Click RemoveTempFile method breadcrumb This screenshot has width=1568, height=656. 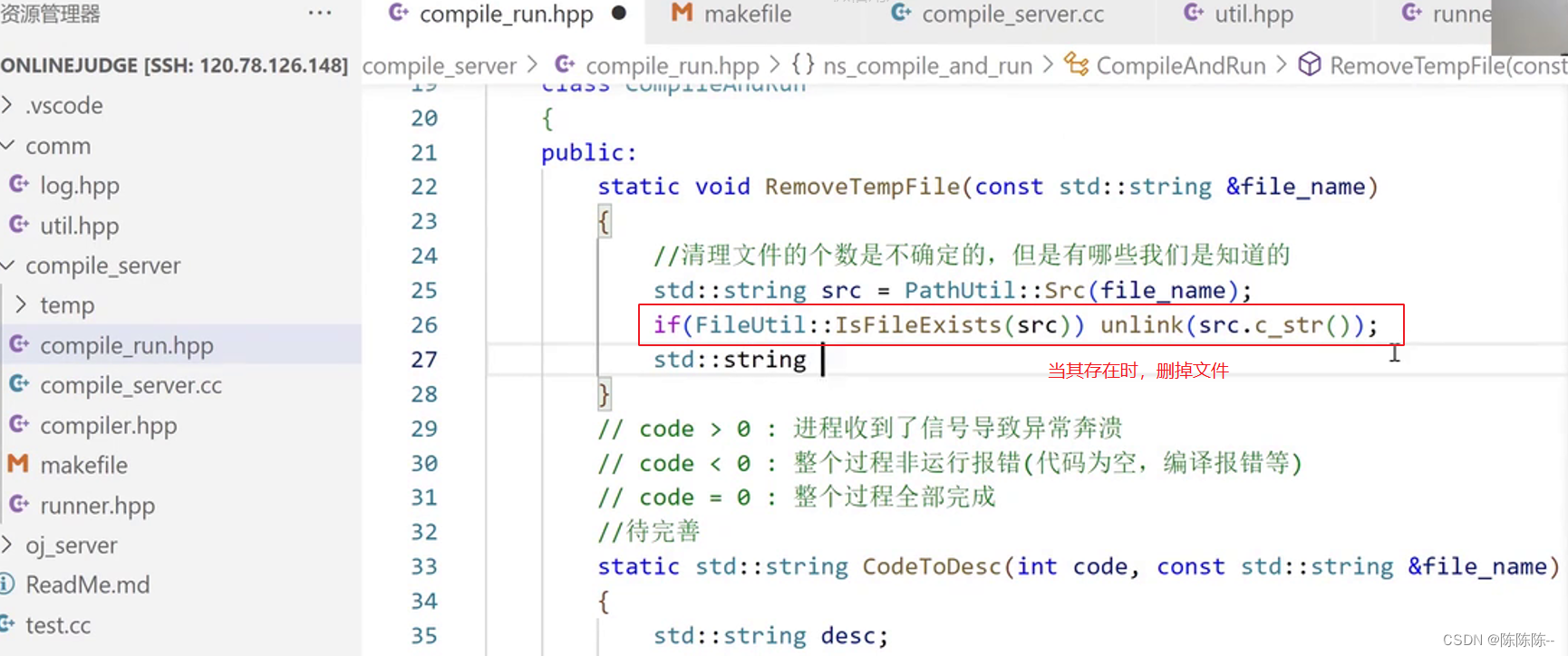pyautogui.click(x=1448, y=66)
